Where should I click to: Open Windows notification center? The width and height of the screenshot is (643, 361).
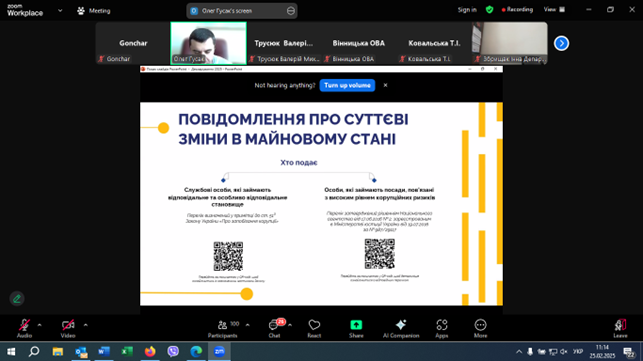pos(629,352)
